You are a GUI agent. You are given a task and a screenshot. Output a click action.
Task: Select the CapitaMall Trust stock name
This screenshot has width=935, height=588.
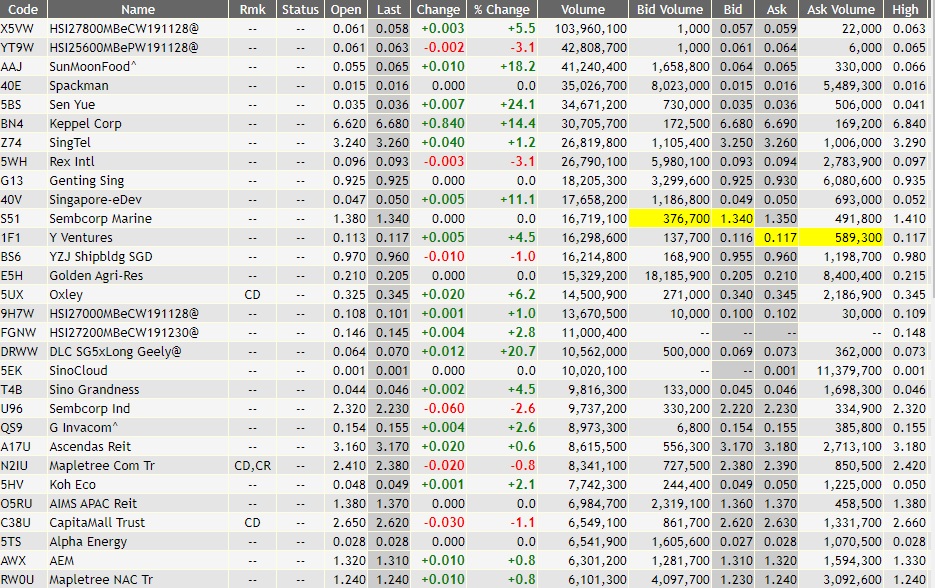[97, 523]
